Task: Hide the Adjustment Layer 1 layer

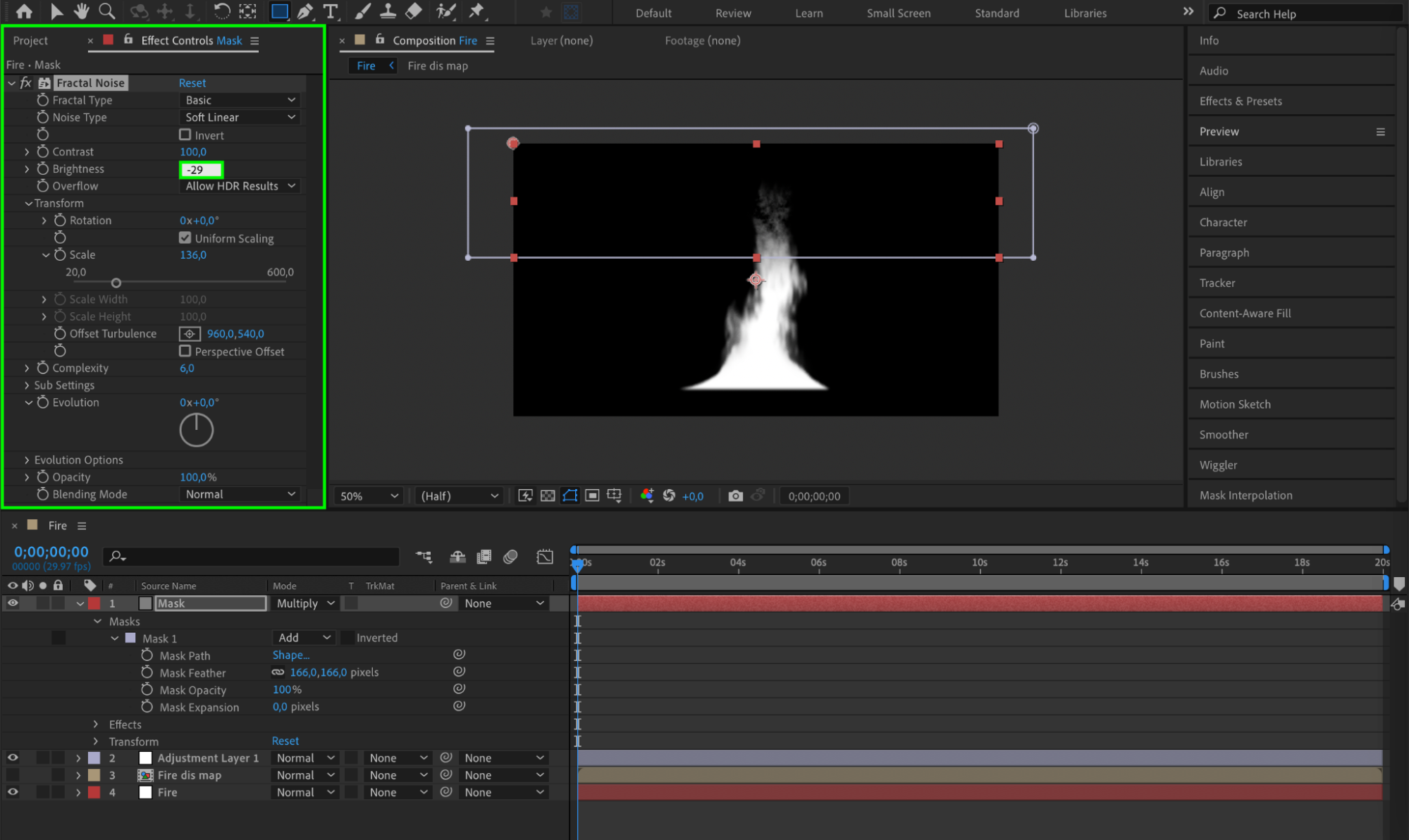Action: coord(13,758)
